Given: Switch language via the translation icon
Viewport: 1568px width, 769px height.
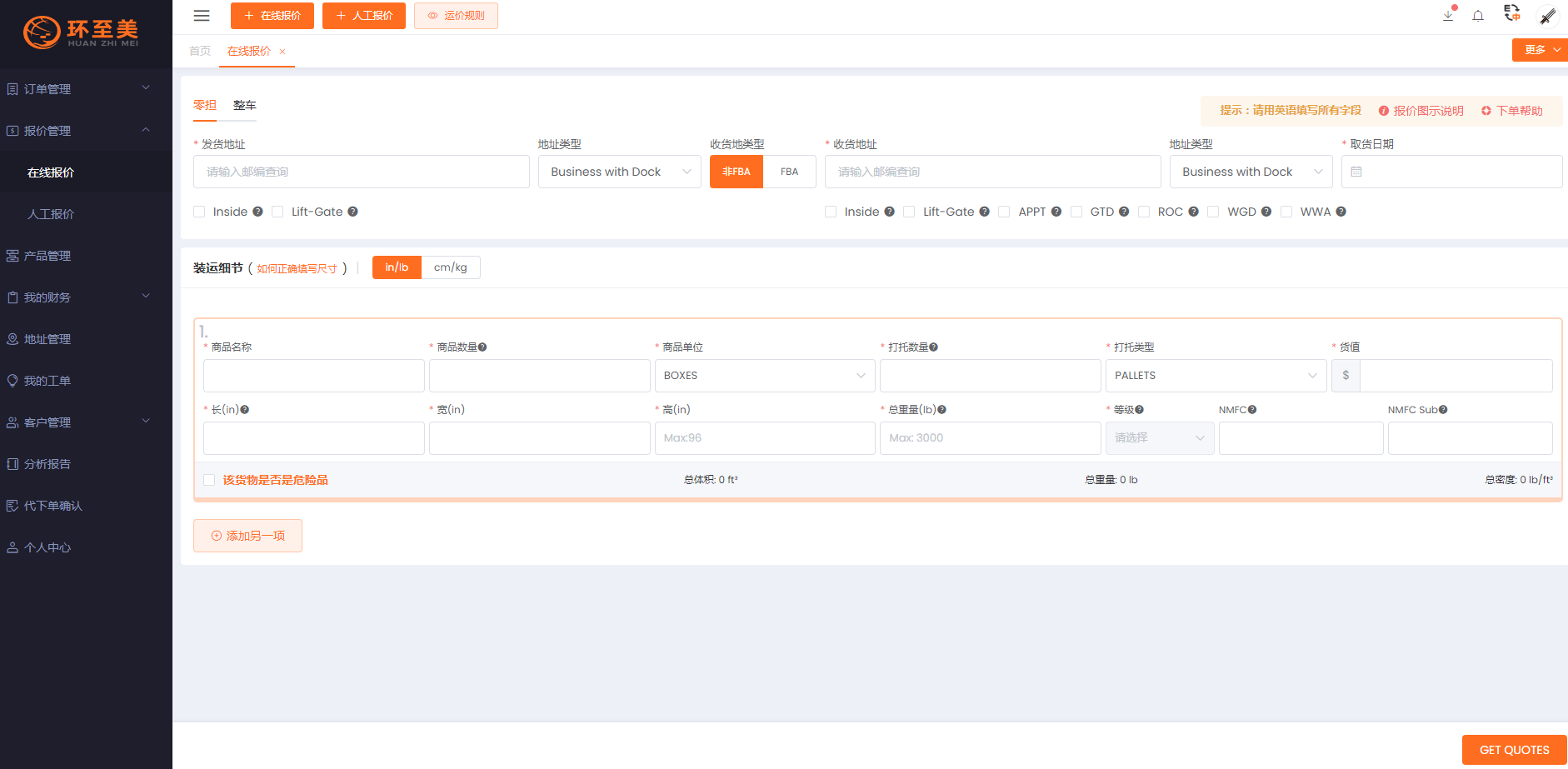Looking at the screenshot, I should 1512,15.
